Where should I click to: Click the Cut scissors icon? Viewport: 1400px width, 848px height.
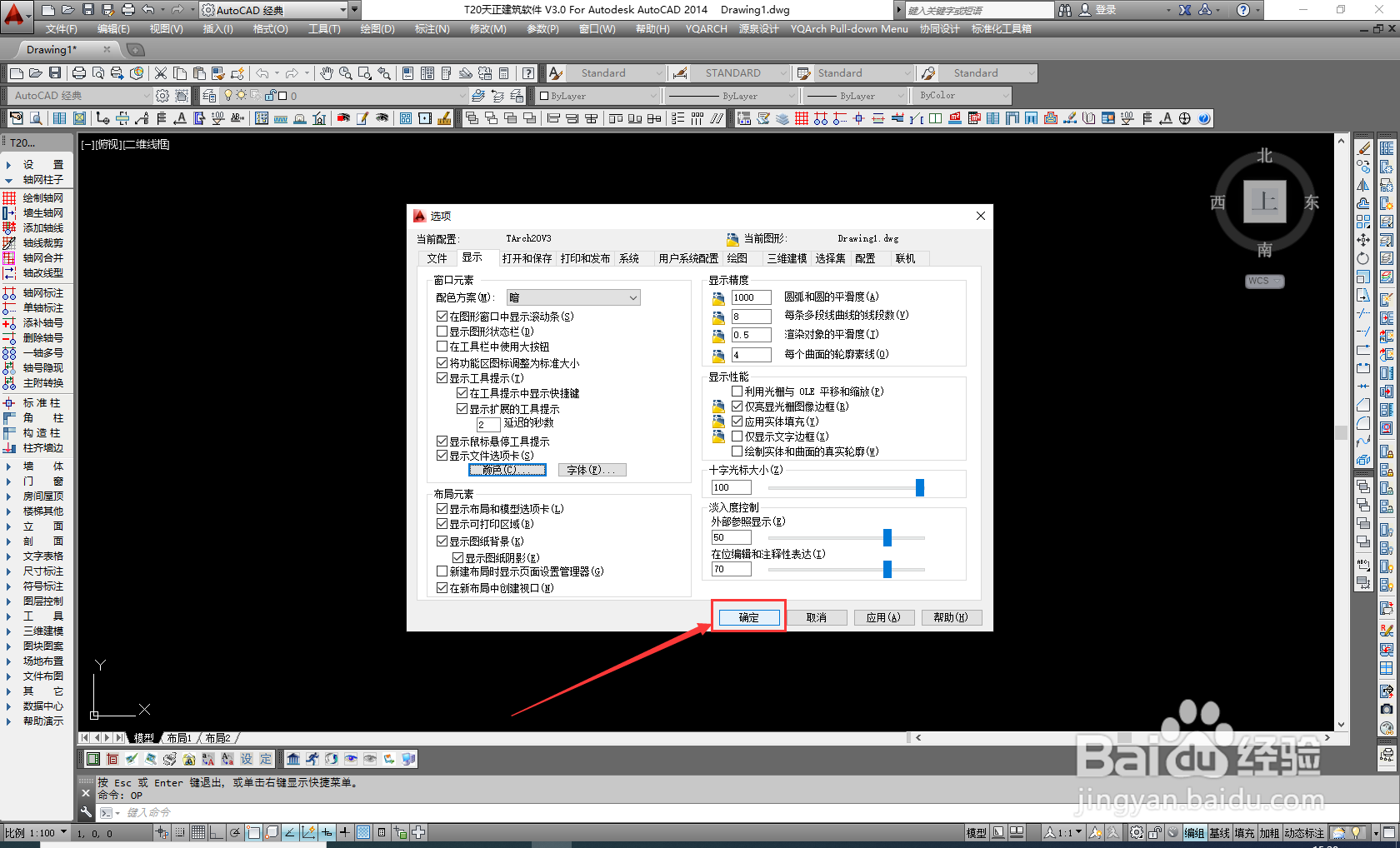[x=161, y=73]
